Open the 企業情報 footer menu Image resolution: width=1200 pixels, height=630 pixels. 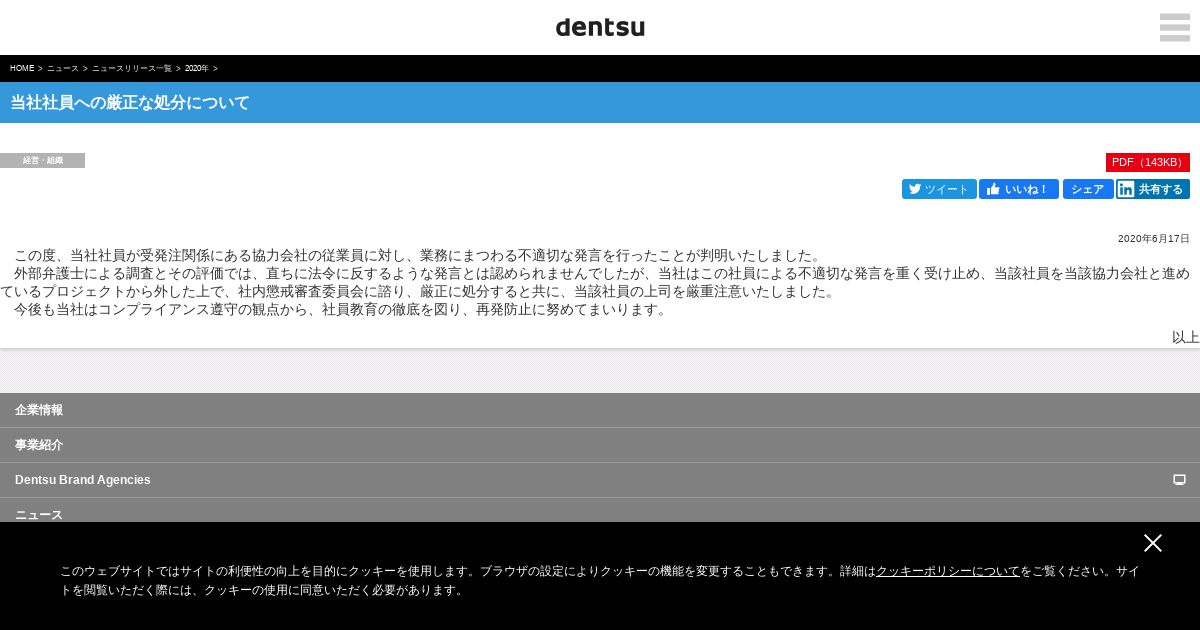(600, 410)
